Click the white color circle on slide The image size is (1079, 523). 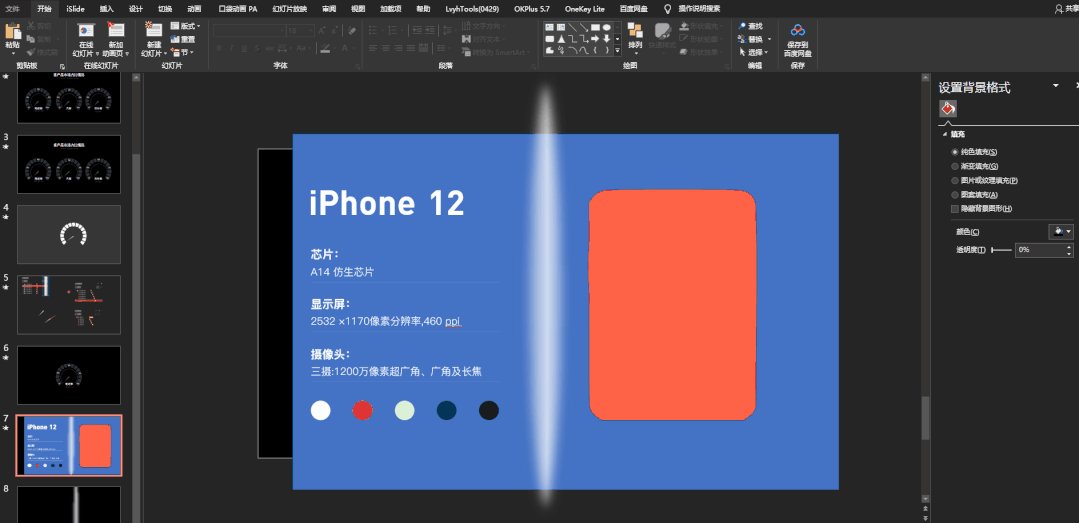pyautogui.click(x=321, y=410)
